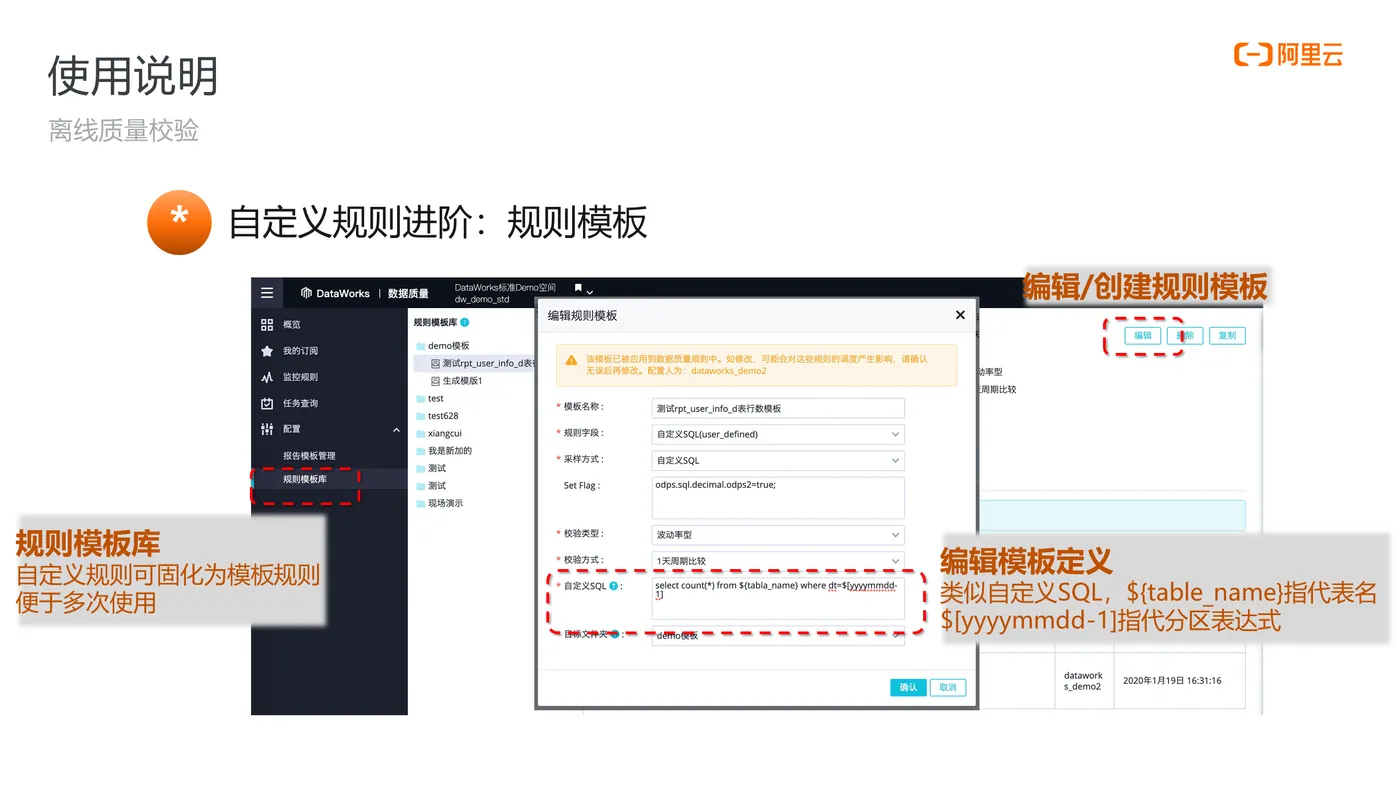Image resolution: width=1400 pixels, height=788 pixels.
Task: Click the 复制 button
Action: tap(1227, 336)
